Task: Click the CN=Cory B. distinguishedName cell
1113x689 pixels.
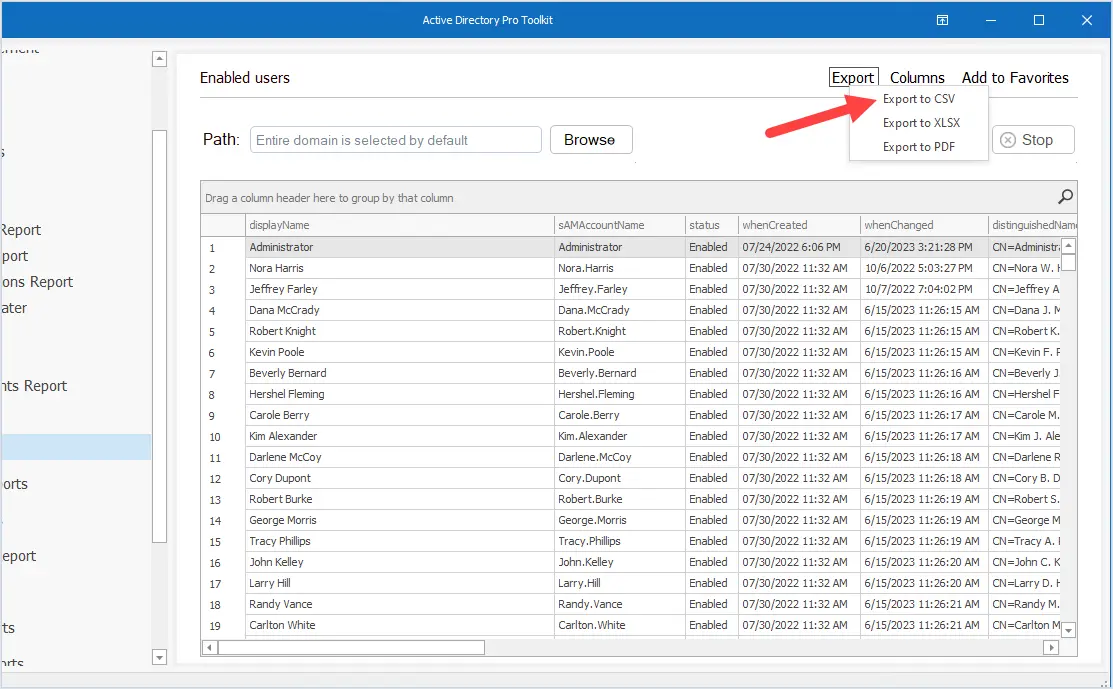Action: [x=1025, y=478]
